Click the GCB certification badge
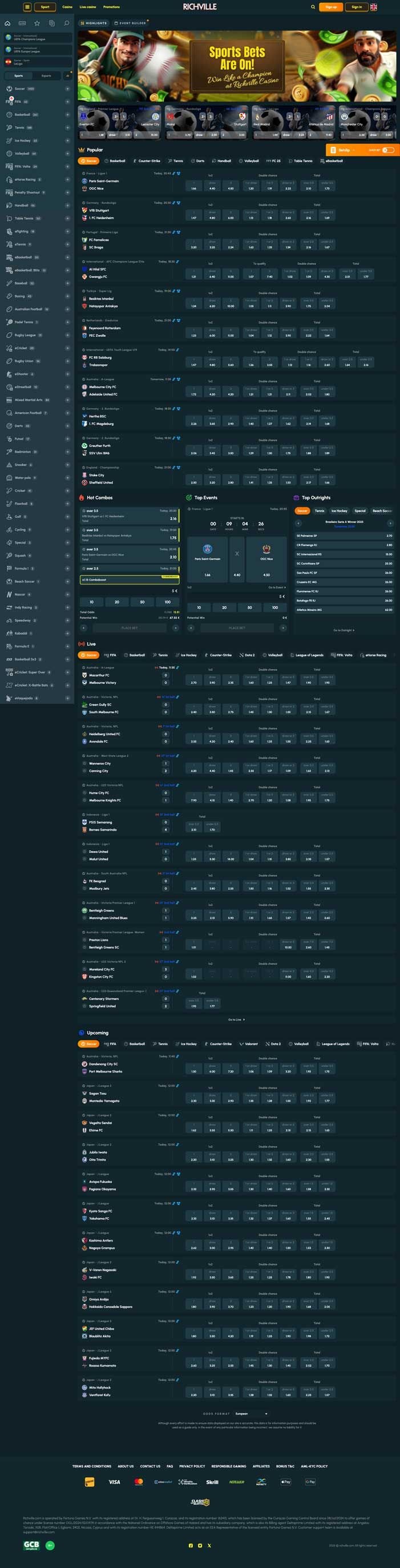400x1568 pixels. click(31, 1546)
